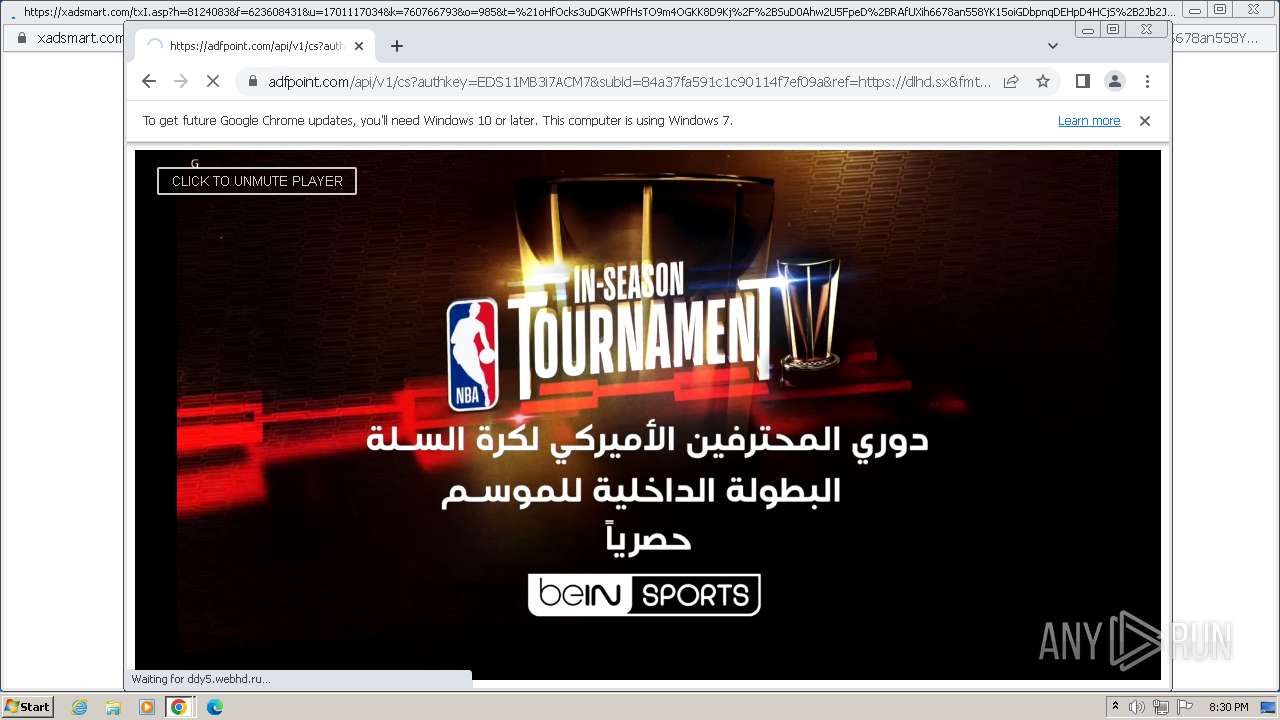Dismiss the Chrome update notification bar

(x=1145, y=121)
